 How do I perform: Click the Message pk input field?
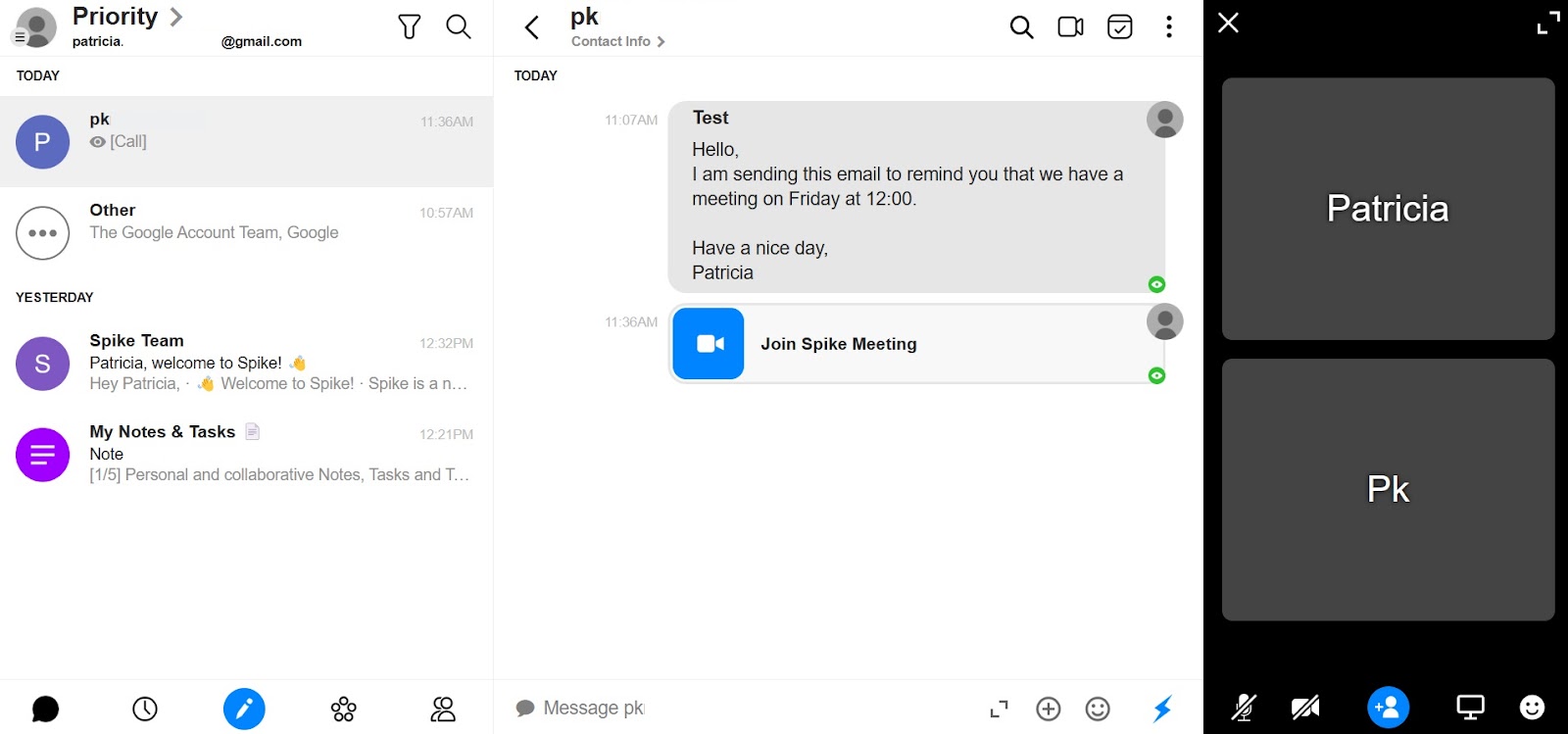click(745, 708)
